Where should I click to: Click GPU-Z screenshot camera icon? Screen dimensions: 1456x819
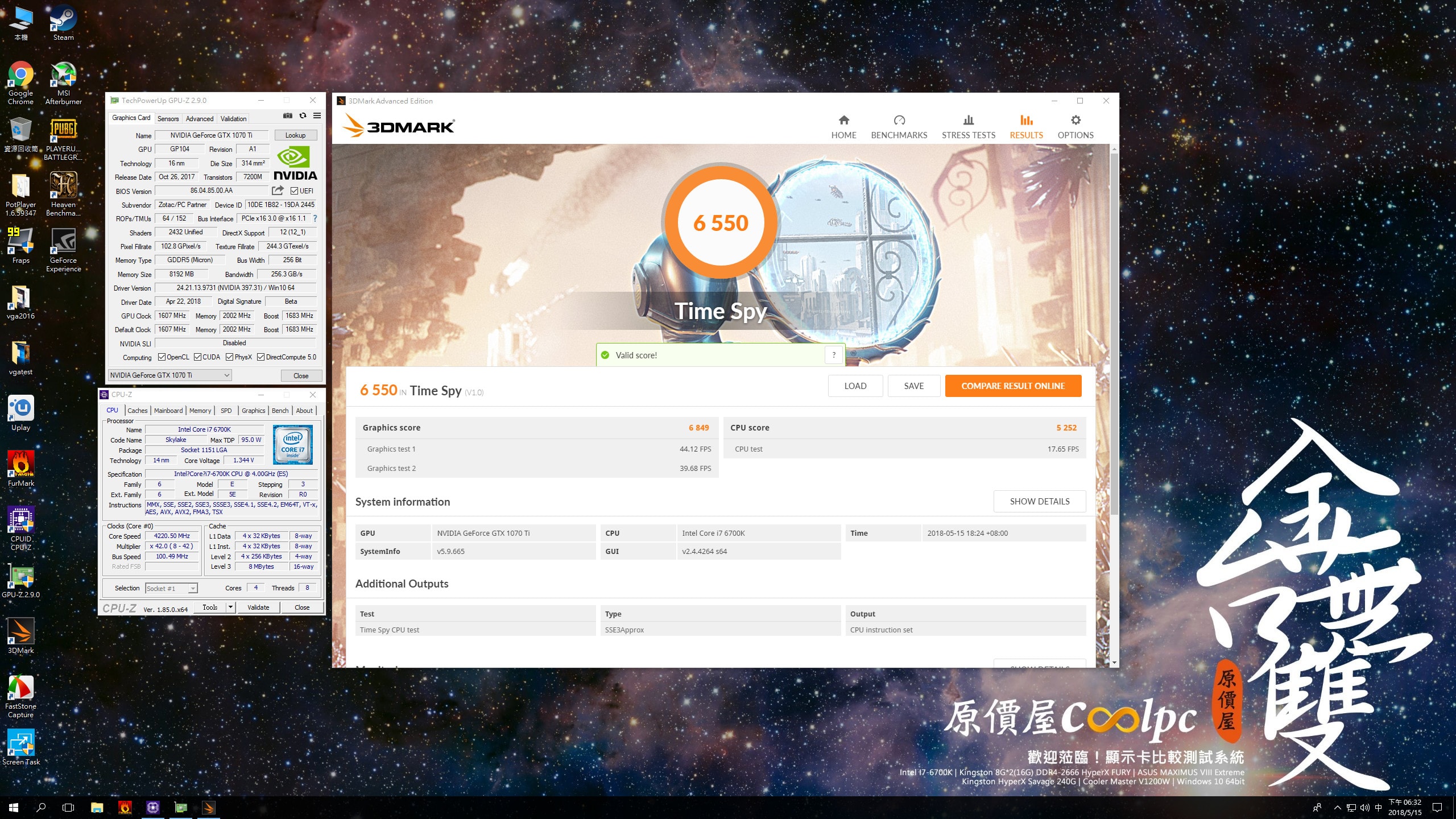[x=288, y=115]
